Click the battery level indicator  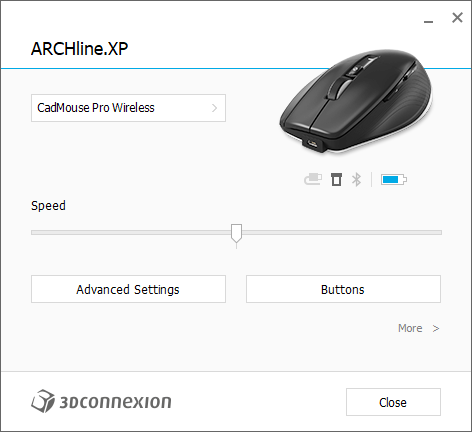click(x=394, y=180)
